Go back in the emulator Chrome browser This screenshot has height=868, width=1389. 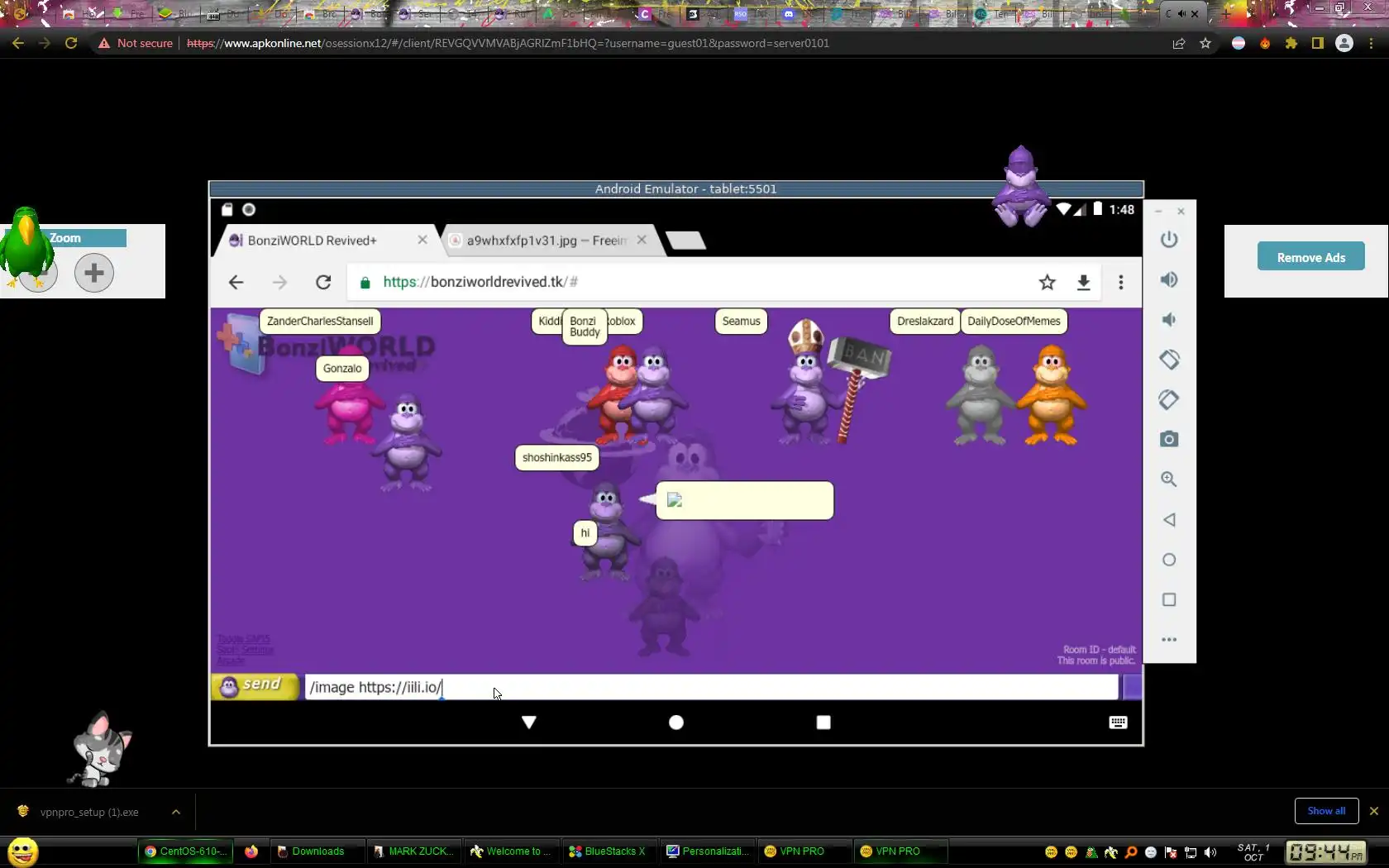(236, 283)
